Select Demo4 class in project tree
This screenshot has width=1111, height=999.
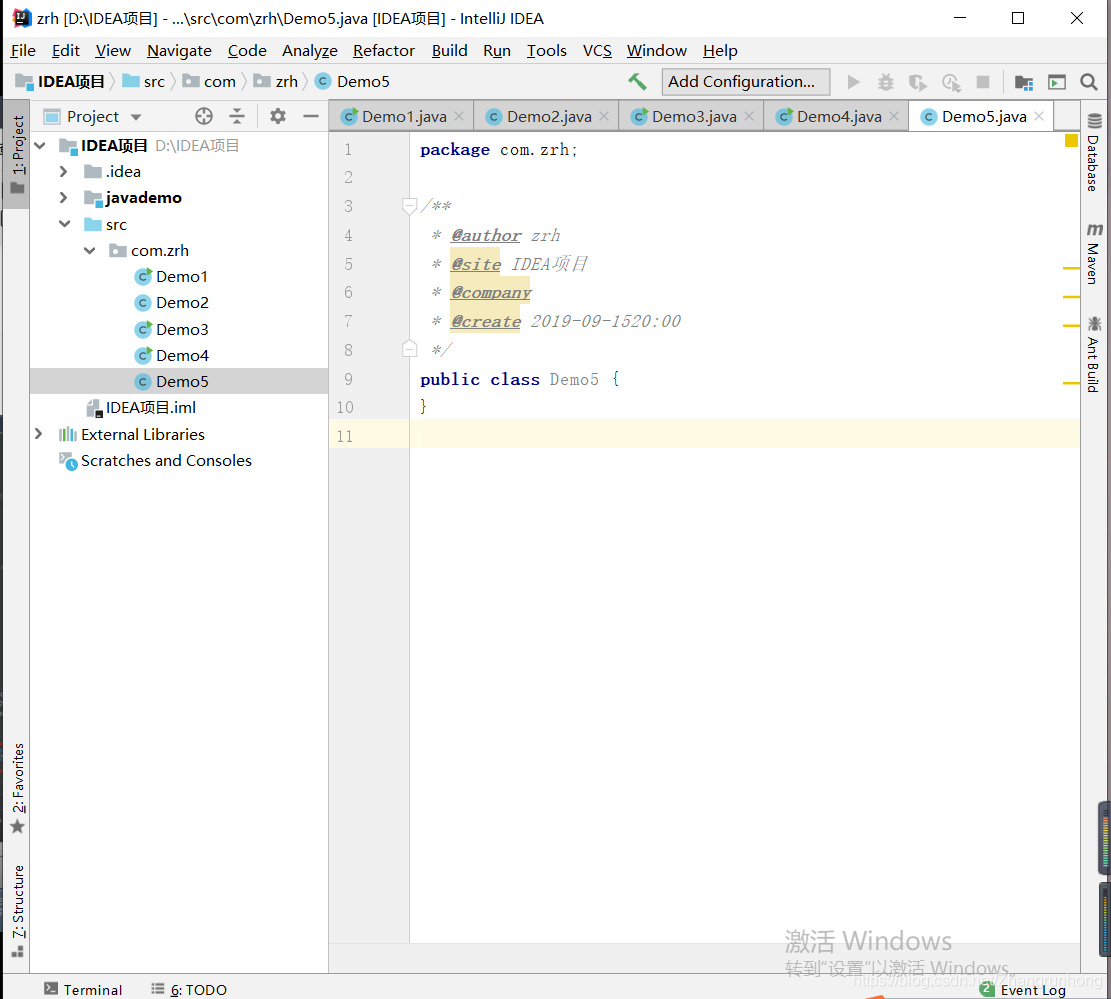click(x=182, y=356)
